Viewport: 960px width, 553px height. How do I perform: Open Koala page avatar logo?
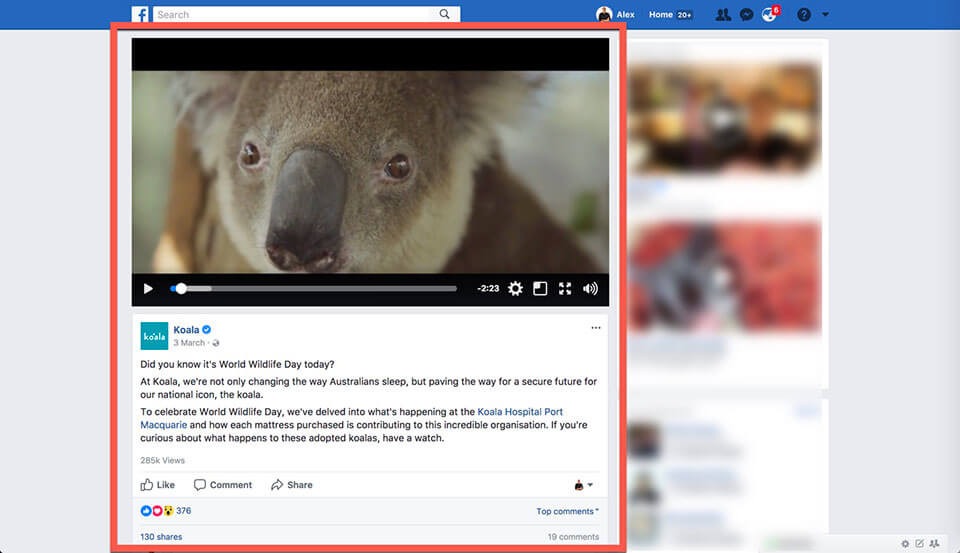coord(154,336)
